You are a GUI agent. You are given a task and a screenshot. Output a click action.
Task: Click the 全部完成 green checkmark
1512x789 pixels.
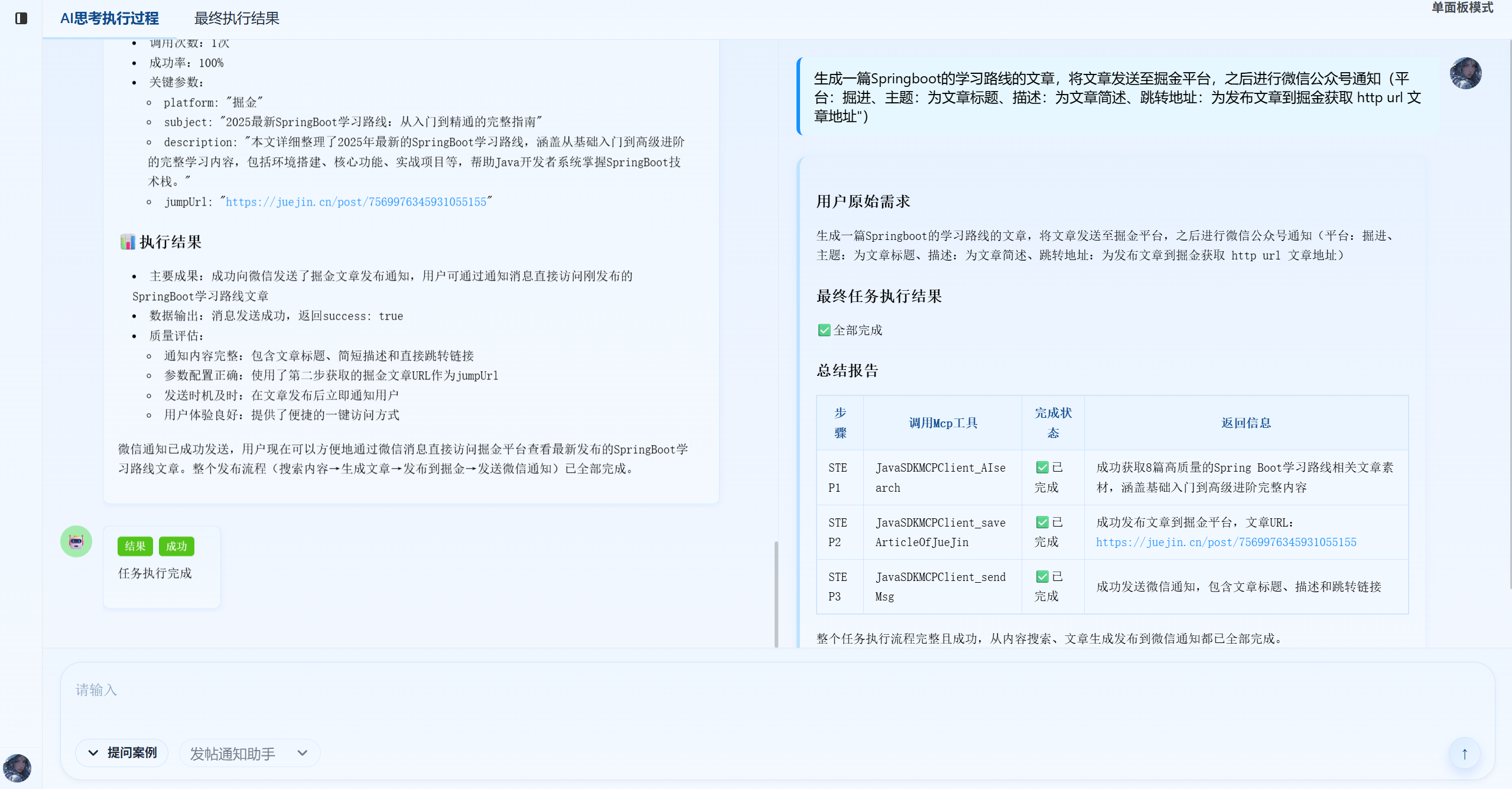824,330
